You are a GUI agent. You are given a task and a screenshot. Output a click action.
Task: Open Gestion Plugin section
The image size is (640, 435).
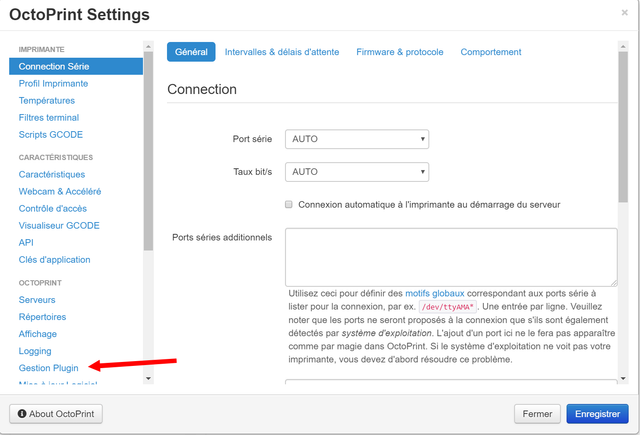tap(49, 368)
